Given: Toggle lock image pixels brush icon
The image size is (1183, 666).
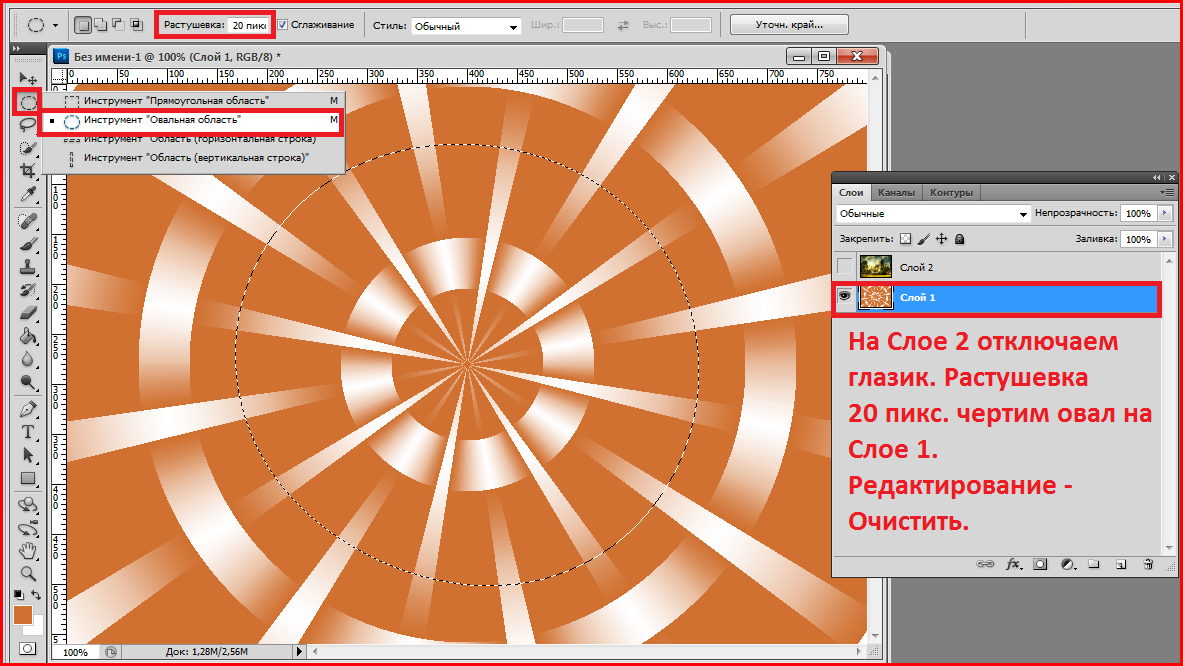Looking at the screenshot, I should [923, 239].
